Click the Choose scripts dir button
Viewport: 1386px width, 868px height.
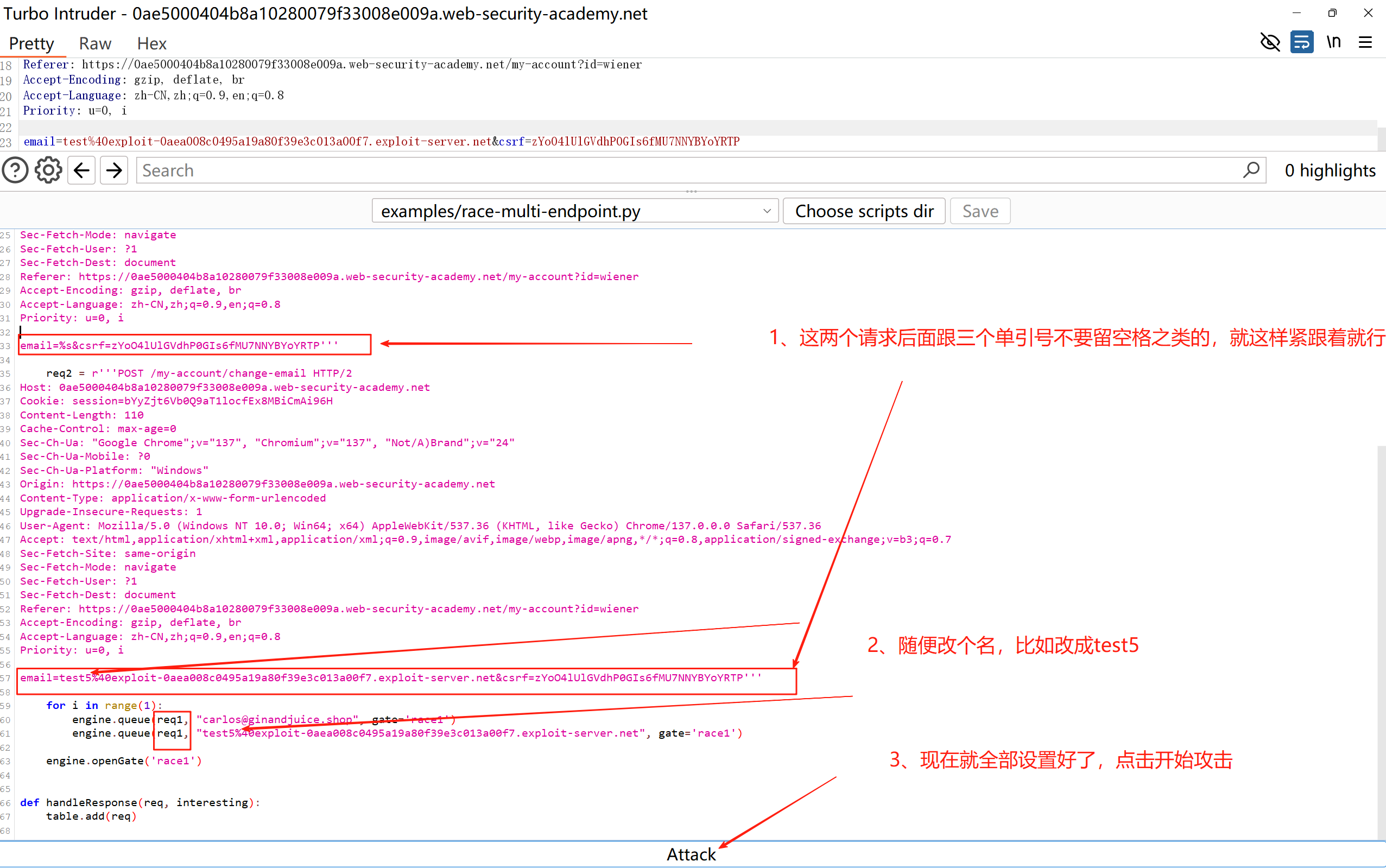(864, 211)
